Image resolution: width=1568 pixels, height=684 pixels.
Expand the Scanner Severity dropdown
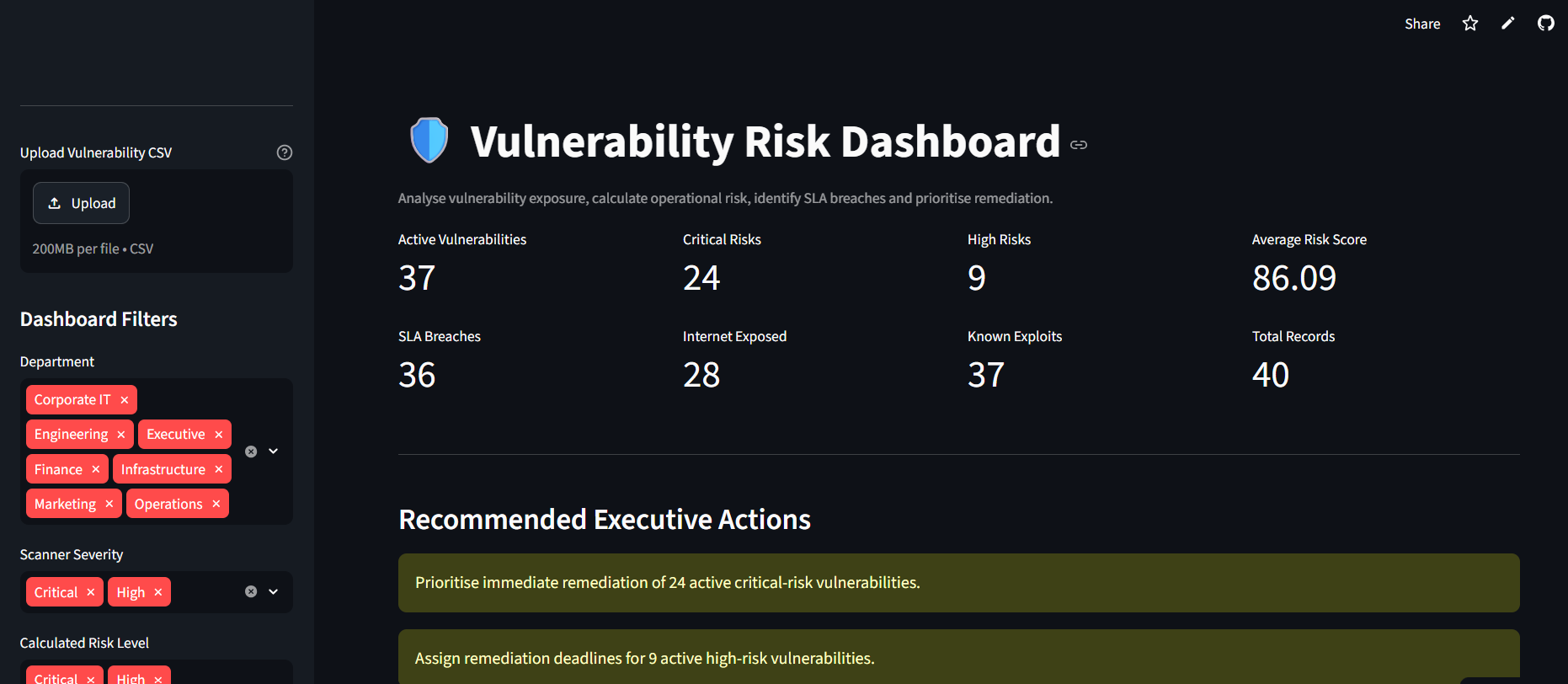tap(274, 591)
